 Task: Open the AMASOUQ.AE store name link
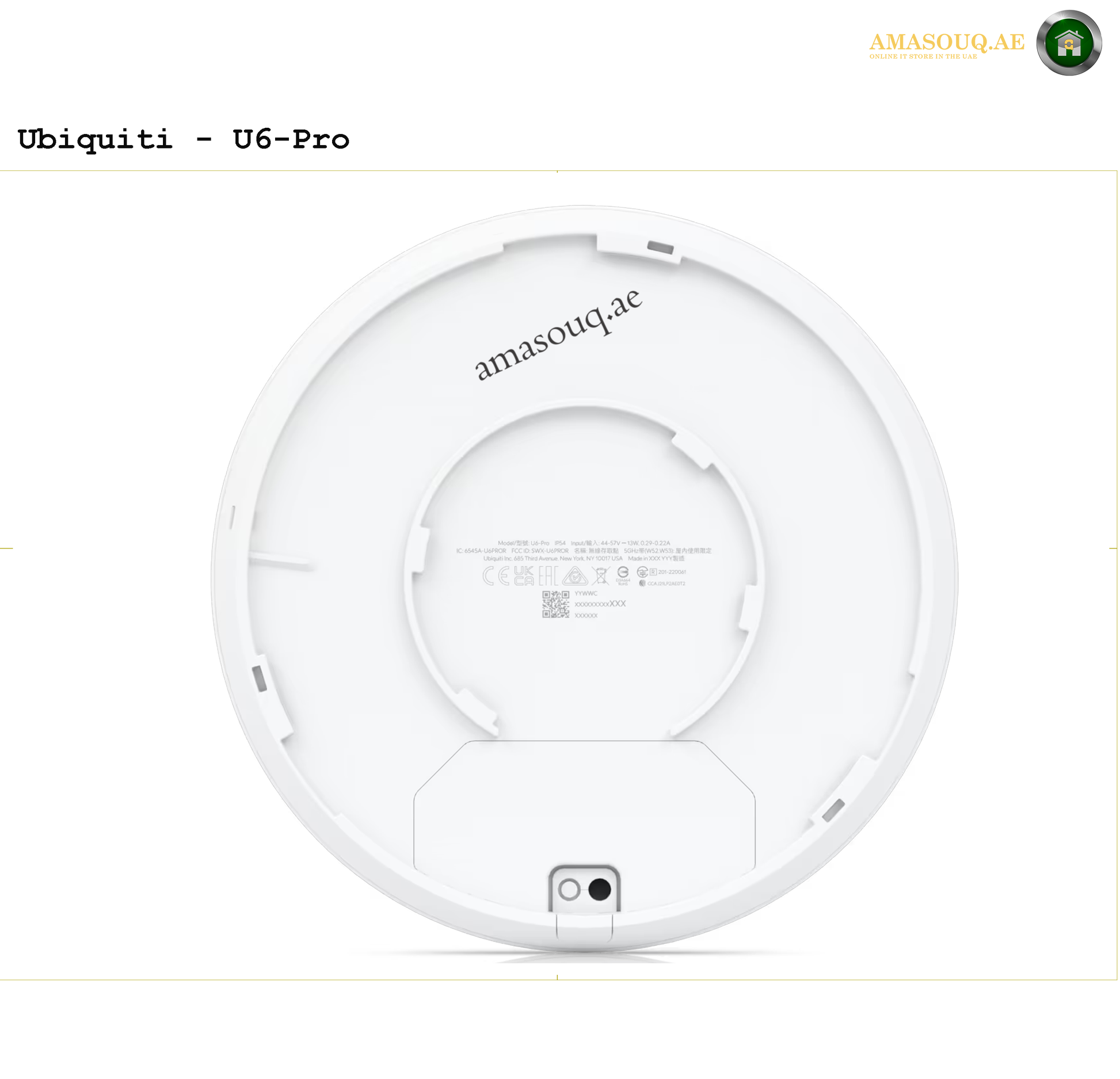coord(947,41)
